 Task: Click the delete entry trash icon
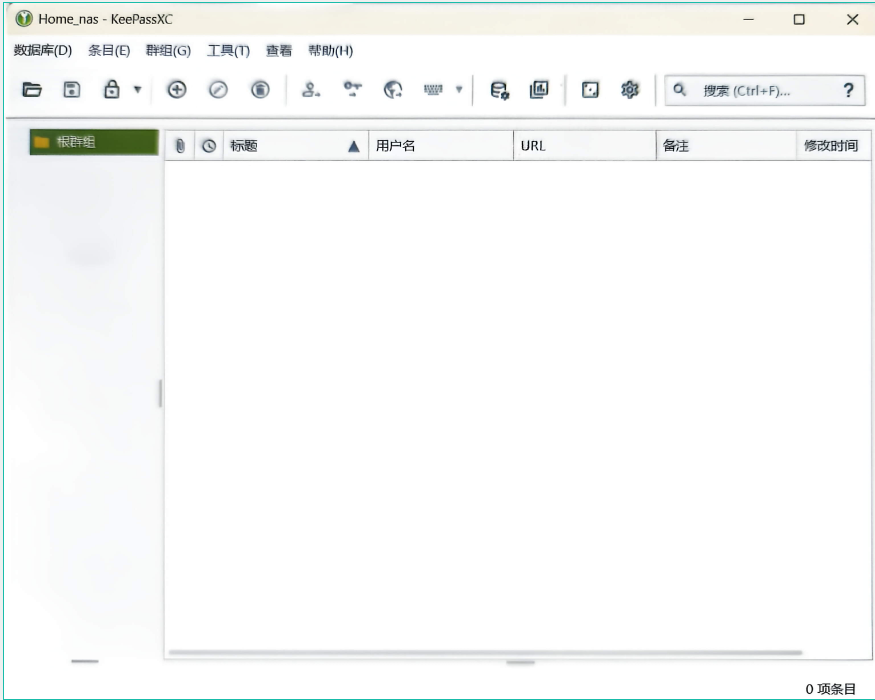click(259, 90)
